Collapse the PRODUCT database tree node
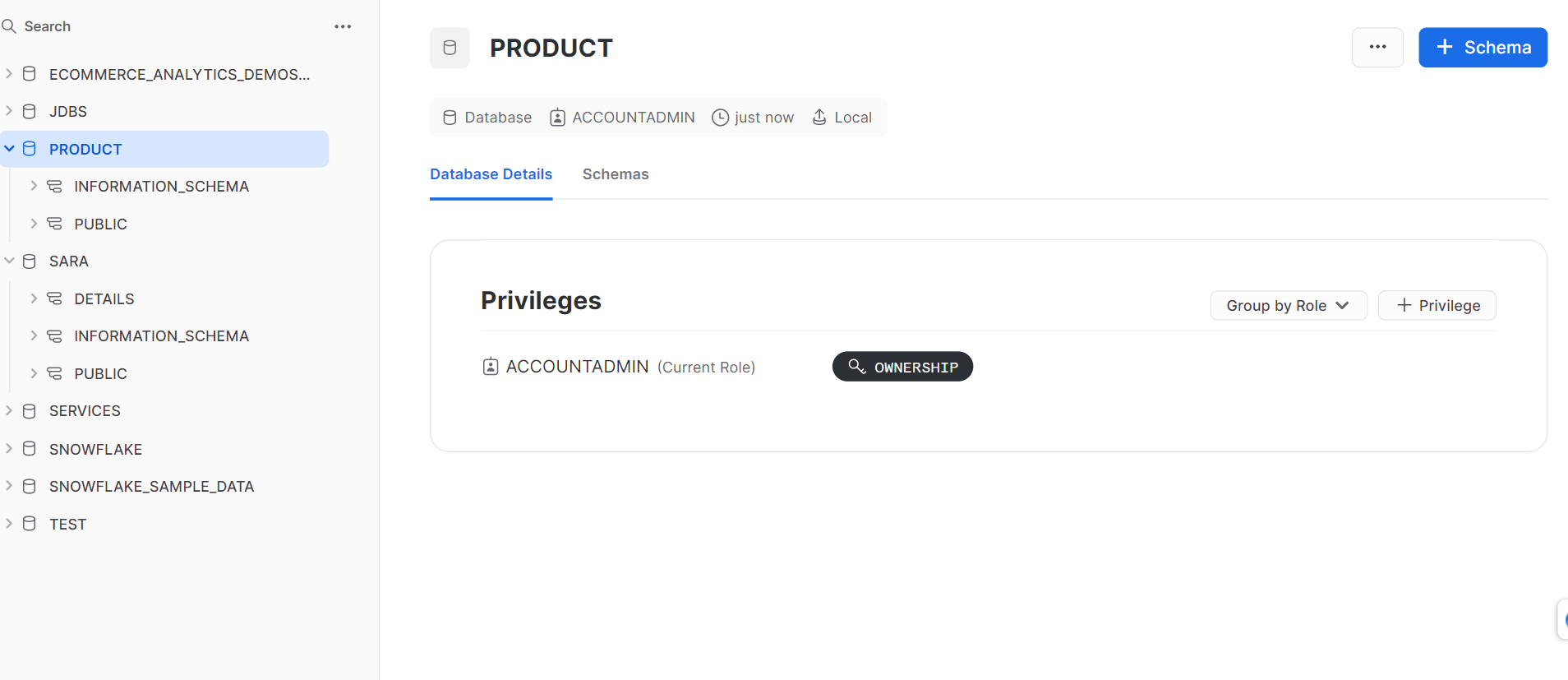Image resolution: width=1568 pixels, height=680 pixels. pos(10,149)
